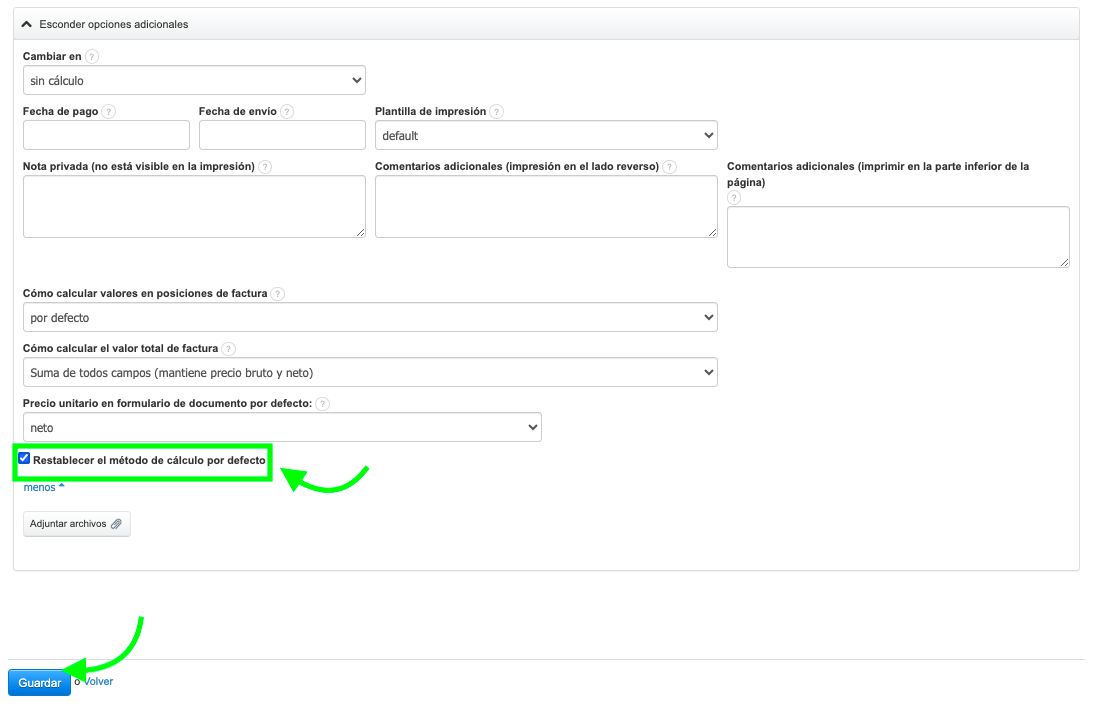This screenshot has height=716, width=1119.
Task: Open Plantilla de impresión dropdown
Action: pyautogui.click(x=546, y=135)
